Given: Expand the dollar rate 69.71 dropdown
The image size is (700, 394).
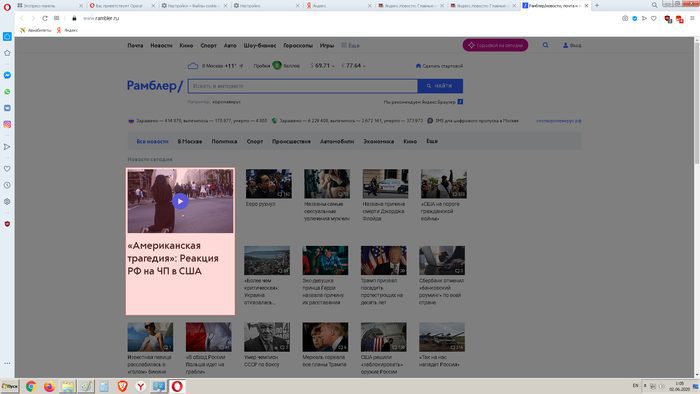Looking at the screenshot, I should (x=322, y=66).
